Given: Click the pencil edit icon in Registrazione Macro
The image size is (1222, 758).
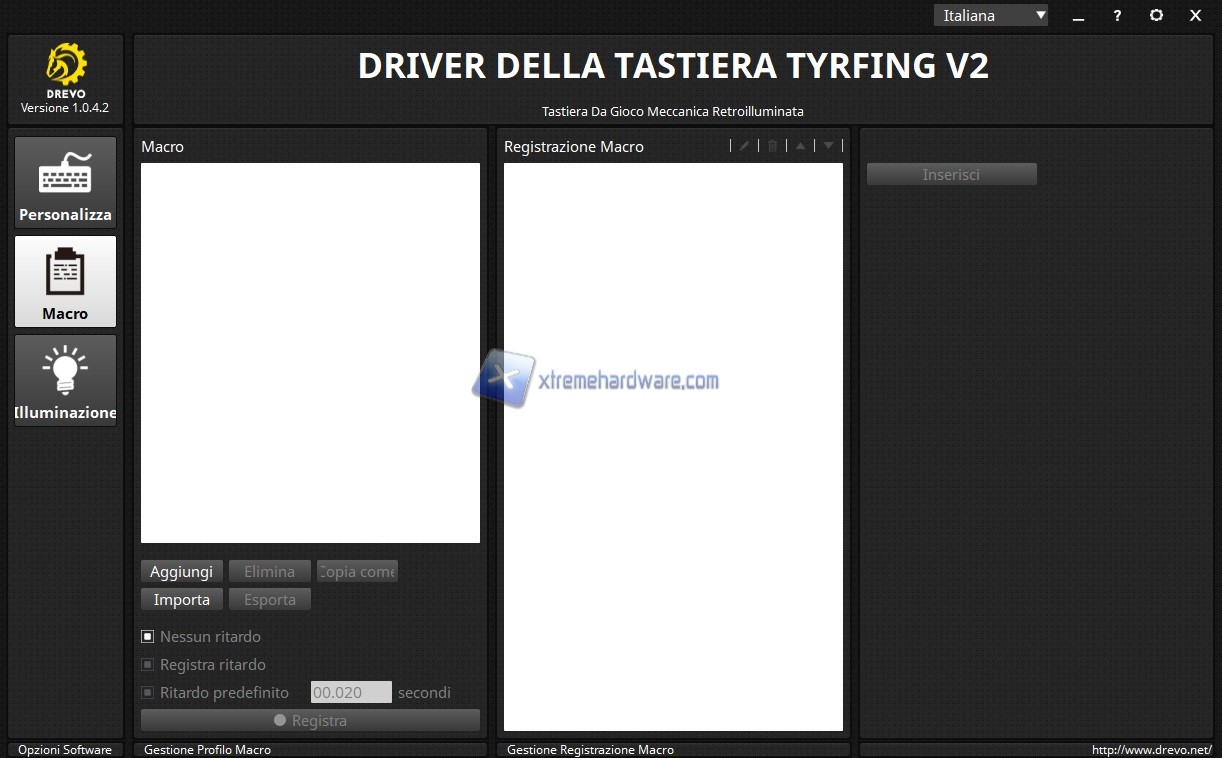Looking at the screenshot, I should click(744, 146).
